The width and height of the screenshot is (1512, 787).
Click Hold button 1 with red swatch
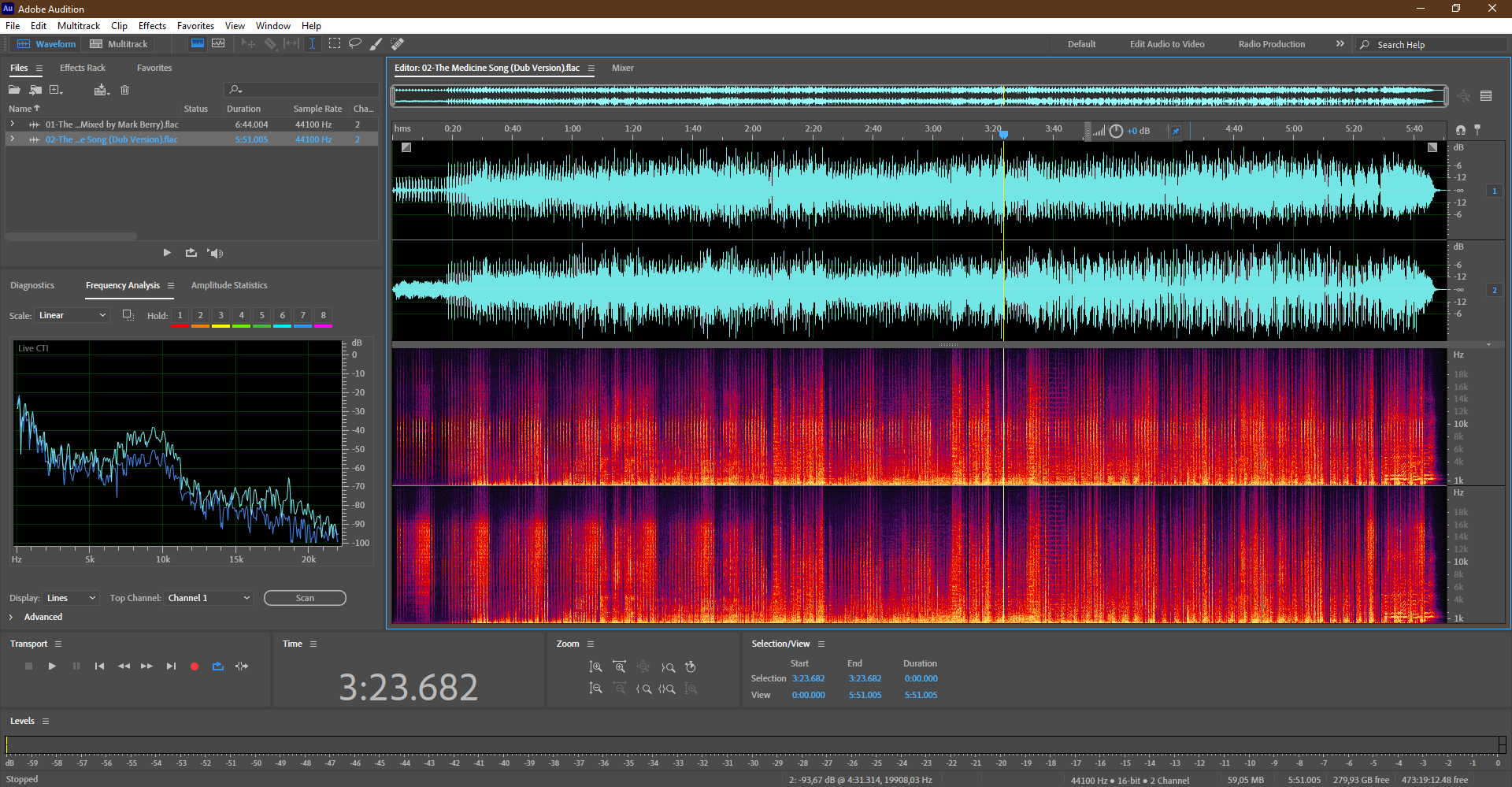click(x=180, y=317)
